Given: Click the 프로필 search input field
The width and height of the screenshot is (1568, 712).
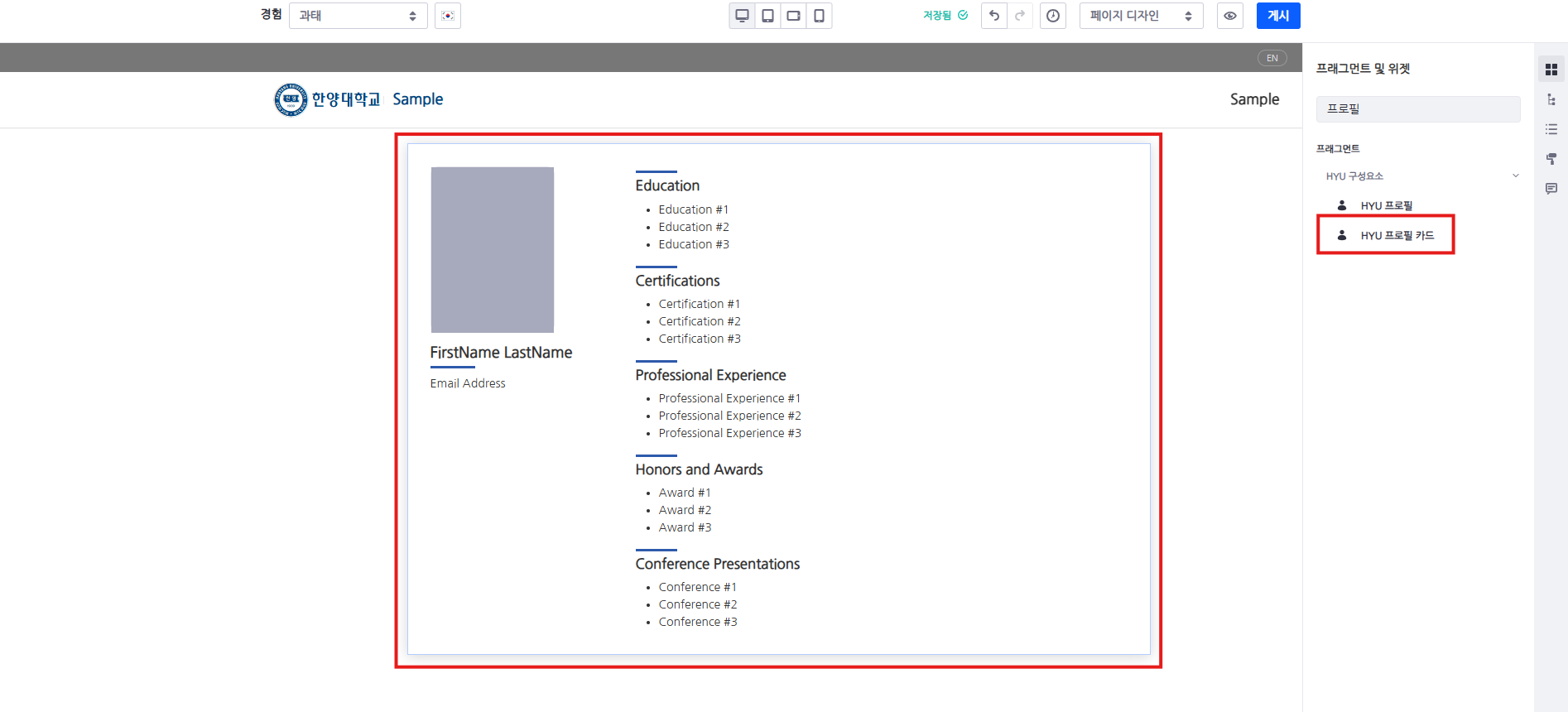Looking at the screenshot, I should coord(1417,109).
